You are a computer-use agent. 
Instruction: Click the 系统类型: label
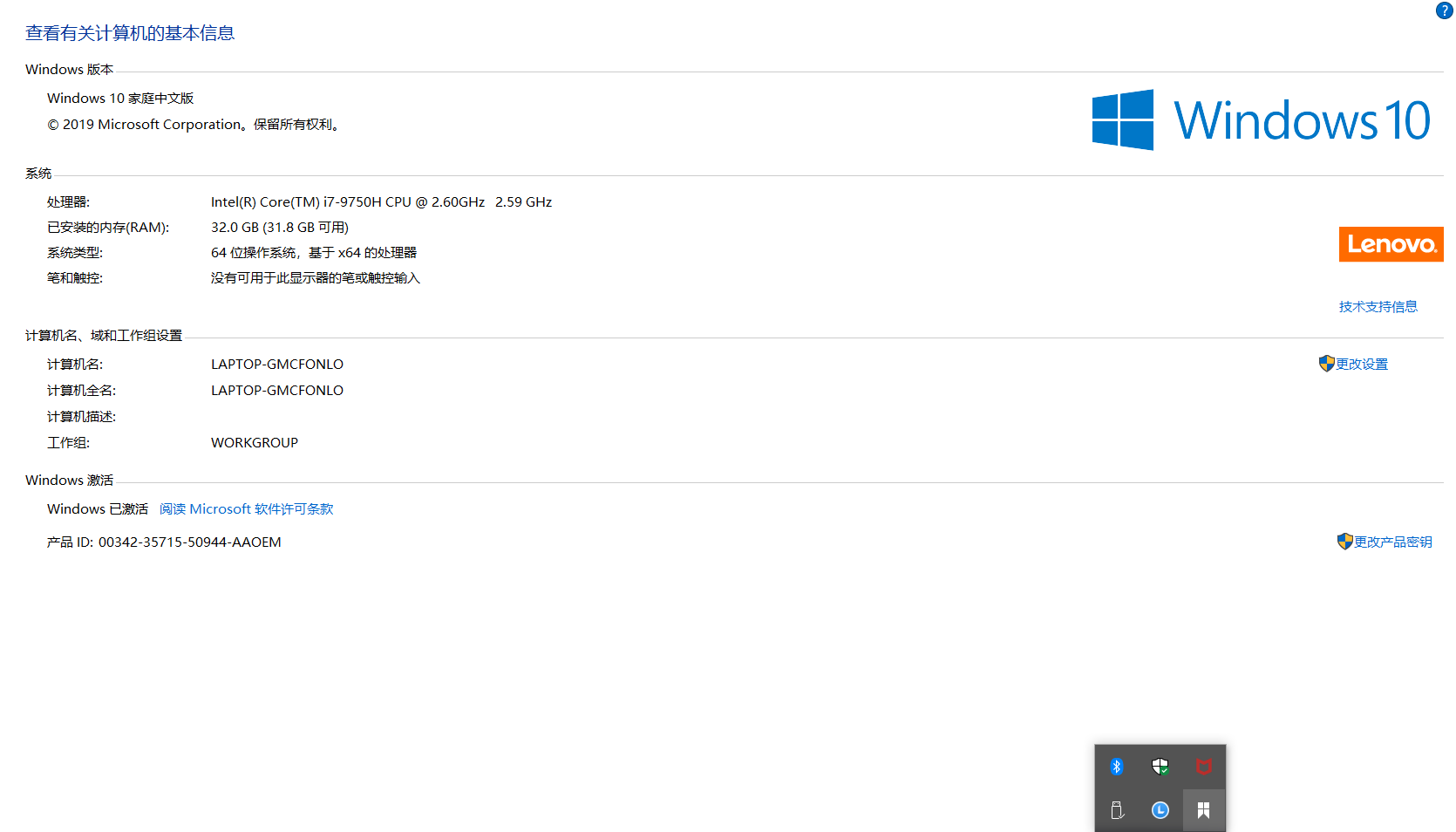[x=75, y=252]
